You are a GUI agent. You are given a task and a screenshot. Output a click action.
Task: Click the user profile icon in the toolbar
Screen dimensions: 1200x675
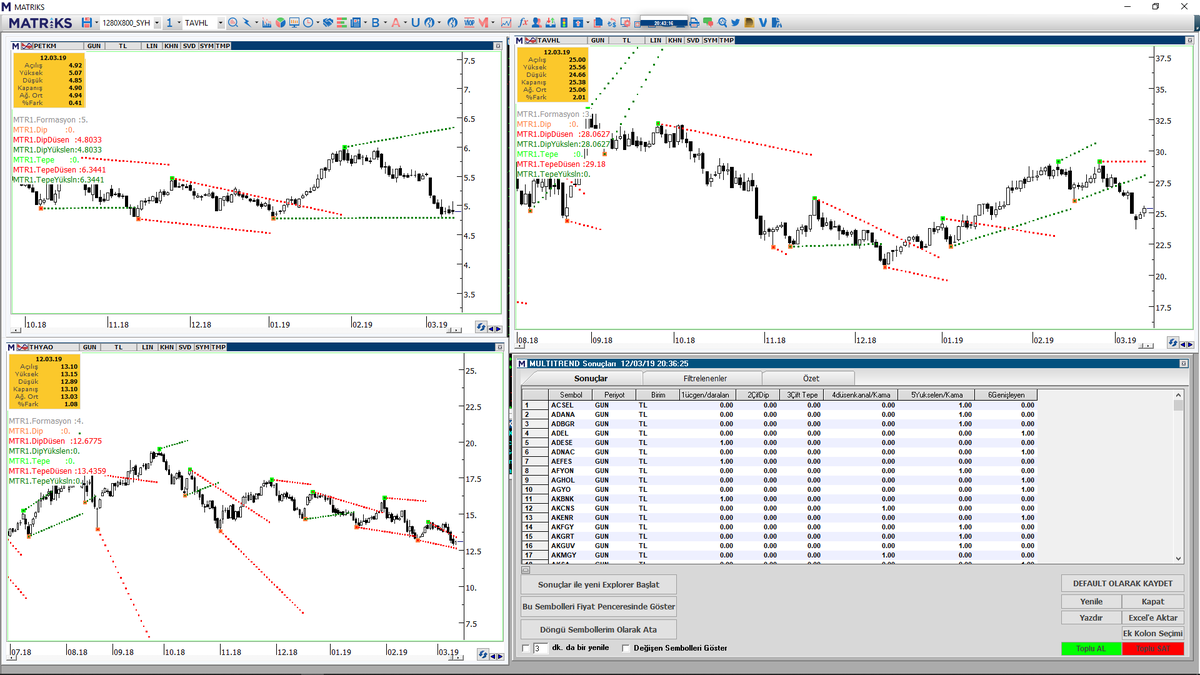(536, 22)
